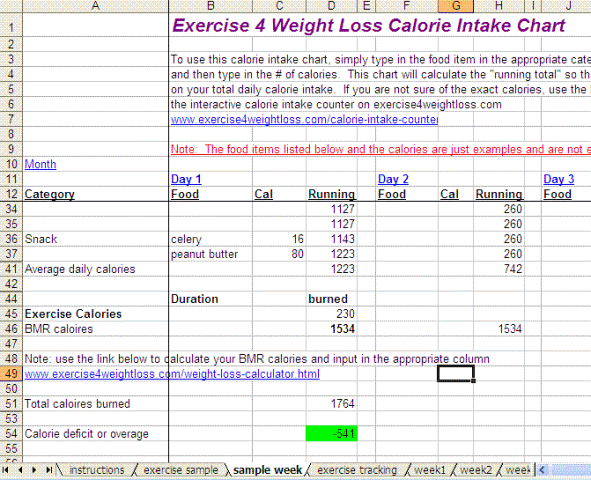The width and height of the screenshot is (591, 480).
Task: Select column G header
Action: (x=456, y=6)
